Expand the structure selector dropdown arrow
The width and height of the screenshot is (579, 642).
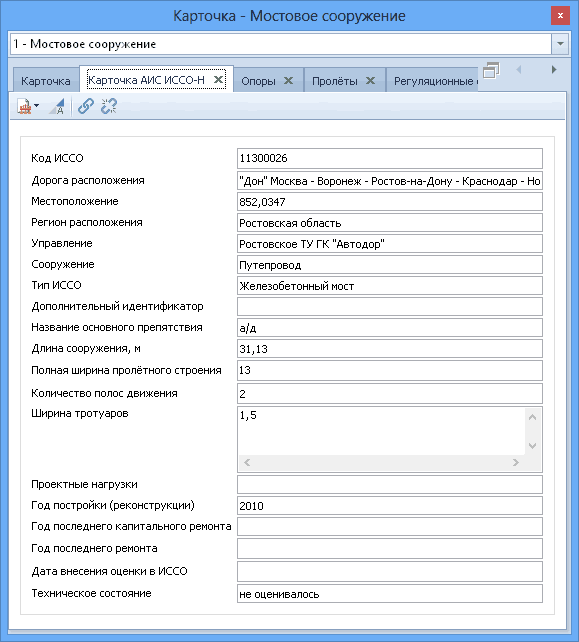(x=560, y=44)
